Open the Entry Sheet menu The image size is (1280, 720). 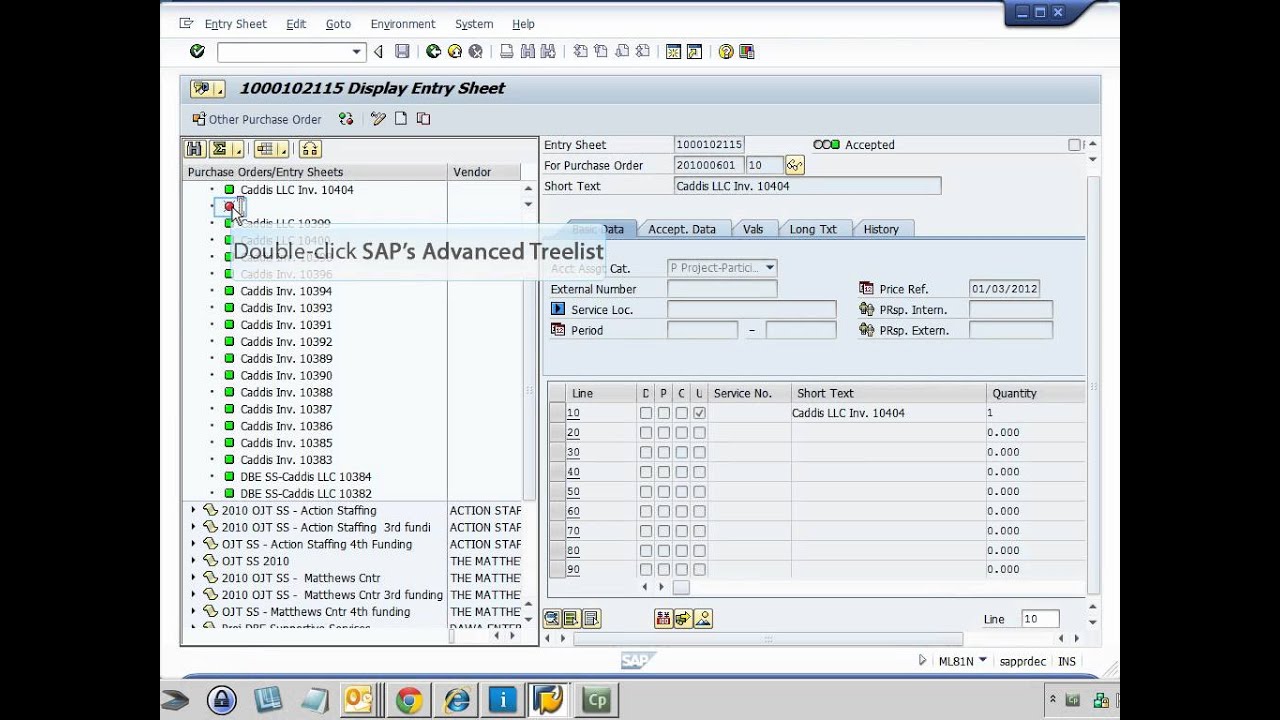(x=235, y=24)
